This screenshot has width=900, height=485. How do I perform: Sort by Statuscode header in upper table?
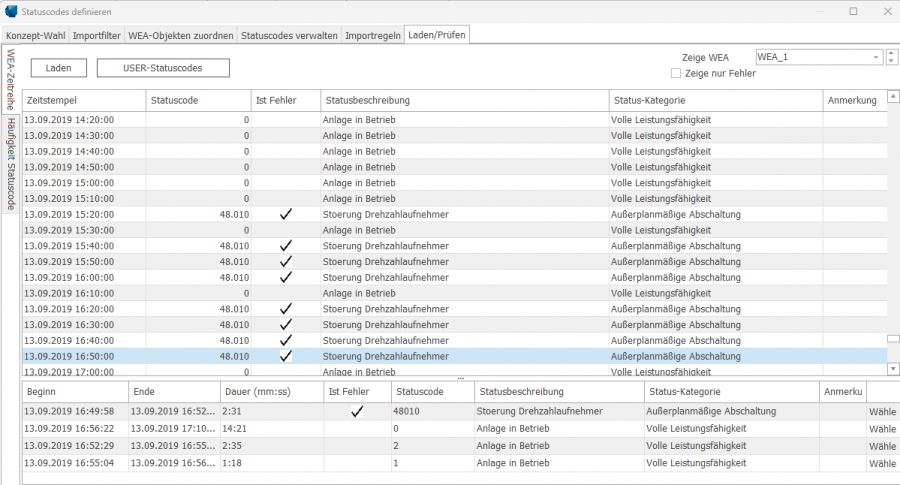click(199, 100)
